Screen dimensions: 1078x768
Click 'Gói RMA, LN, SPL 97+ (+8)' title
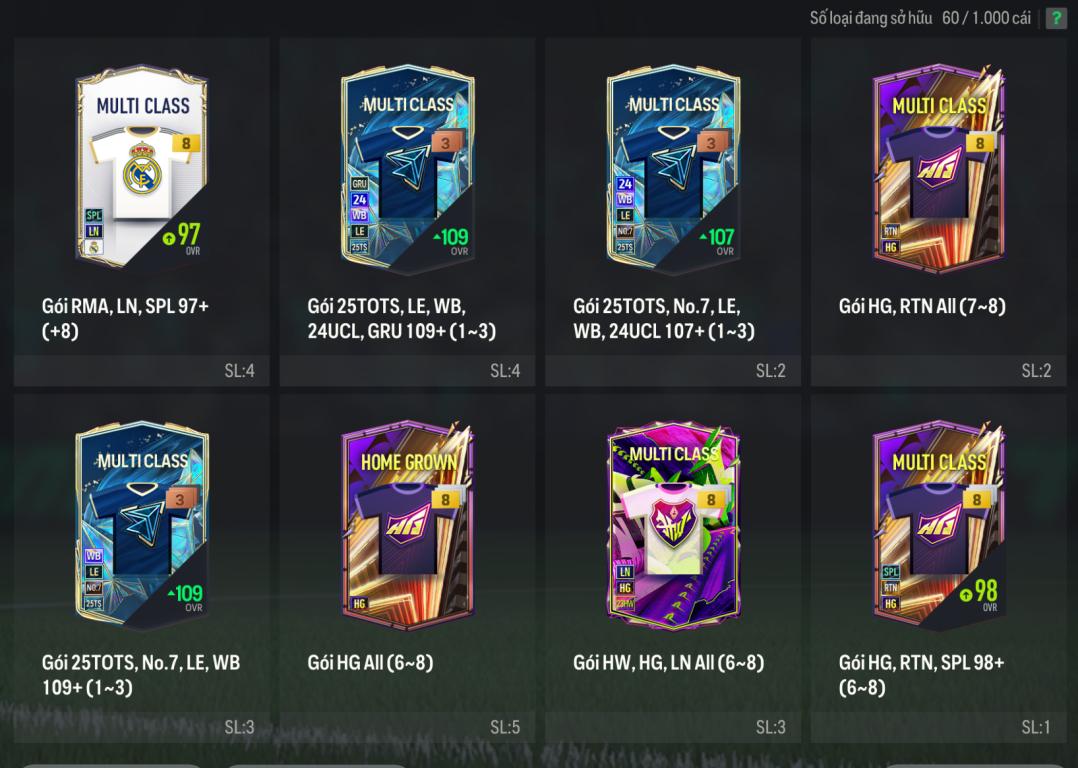point(125,318)
